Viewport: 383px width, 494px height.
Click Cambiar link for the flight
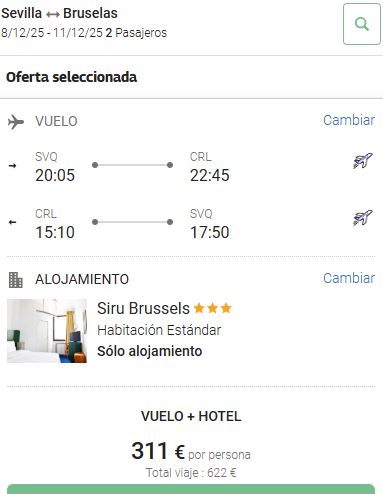[349, 120]
